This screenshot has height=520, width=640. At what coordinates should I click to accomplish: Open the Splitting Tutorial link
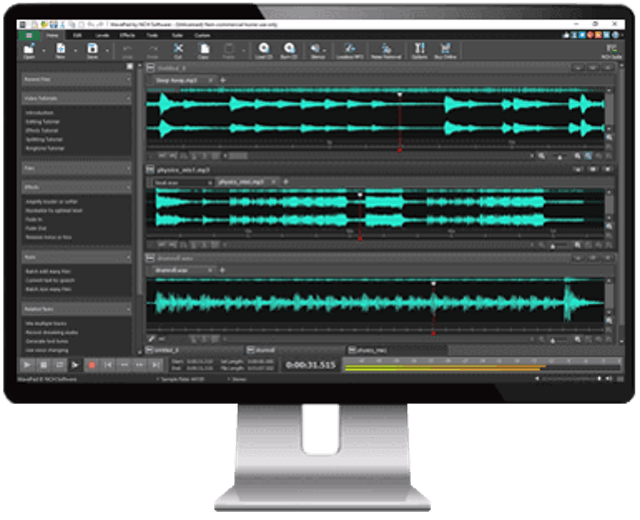(x=44, y=140)
